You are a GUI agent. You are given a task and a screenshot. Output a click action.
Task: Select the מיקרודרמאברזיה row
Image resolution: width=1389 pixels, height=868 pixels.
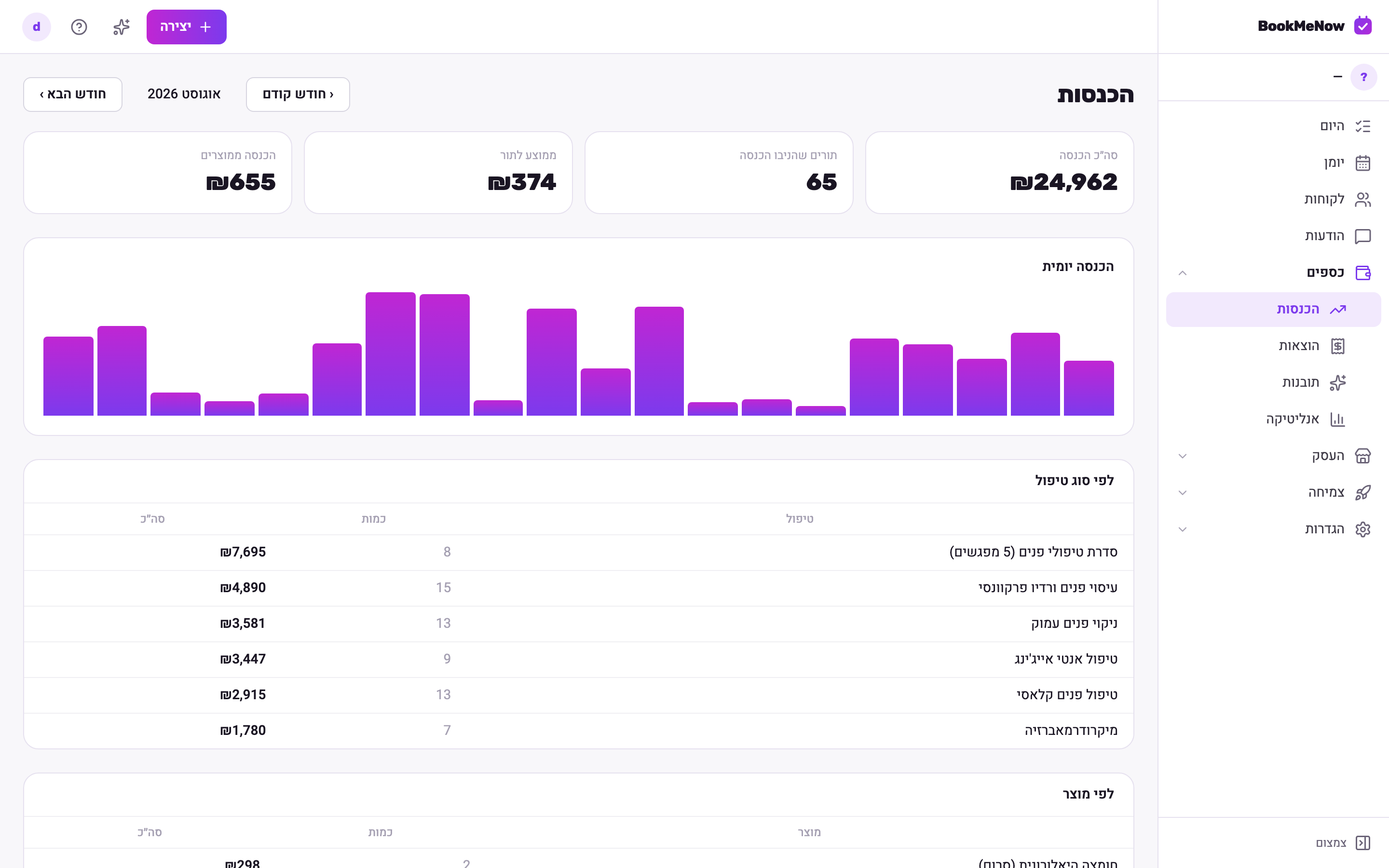[x=579, y=730]
